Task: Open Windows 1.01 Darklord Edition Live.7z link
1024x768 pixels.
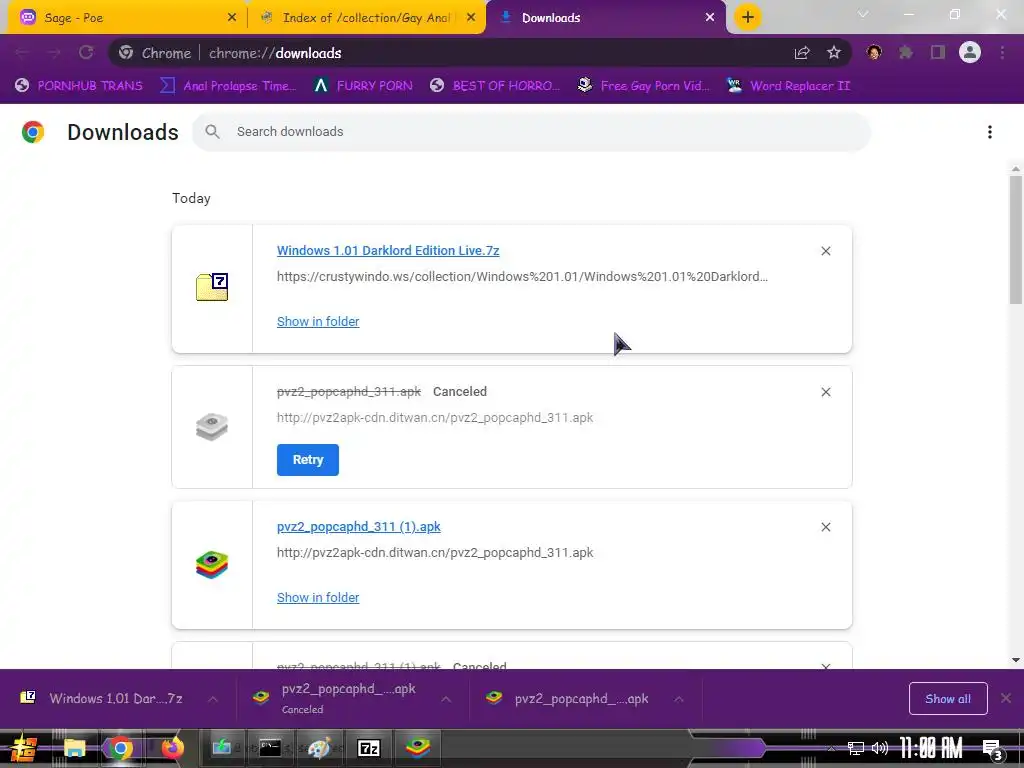Action: click(x=388, y=251)
